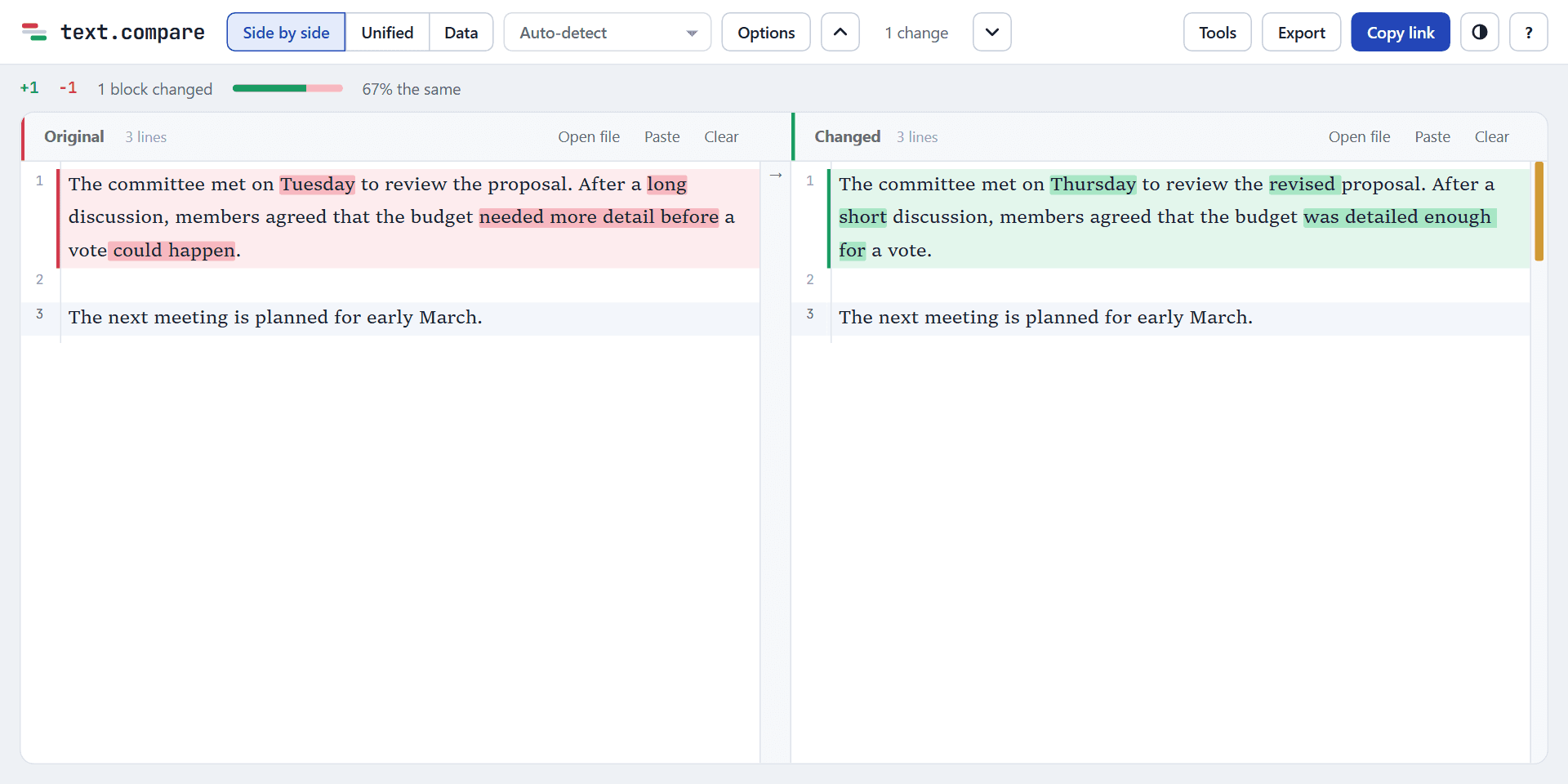Paste into the Original pane

[x=662, y=137]
